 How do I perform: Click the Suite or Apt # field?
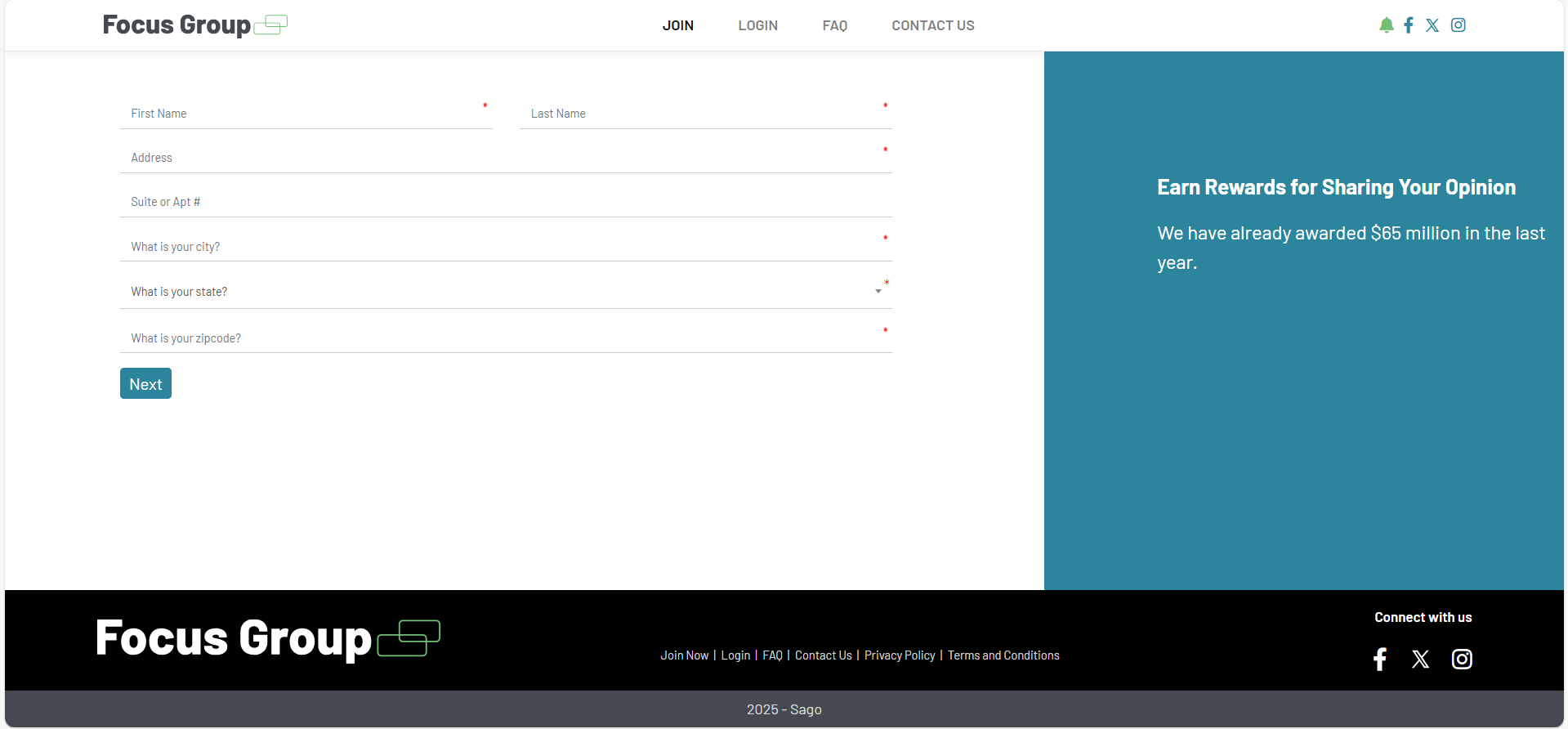pyautogui.click(x=506, y=202)
